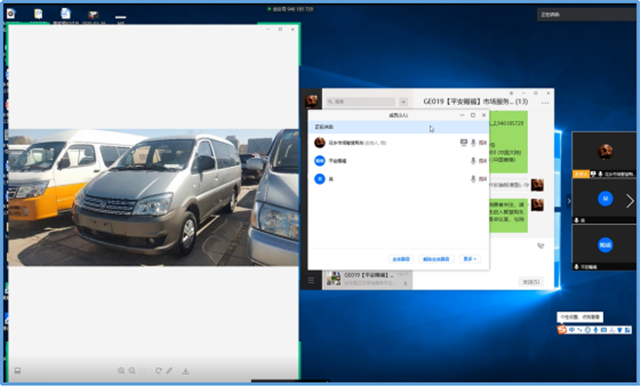Zoom in on the van photo

click(x=121, y=371)
